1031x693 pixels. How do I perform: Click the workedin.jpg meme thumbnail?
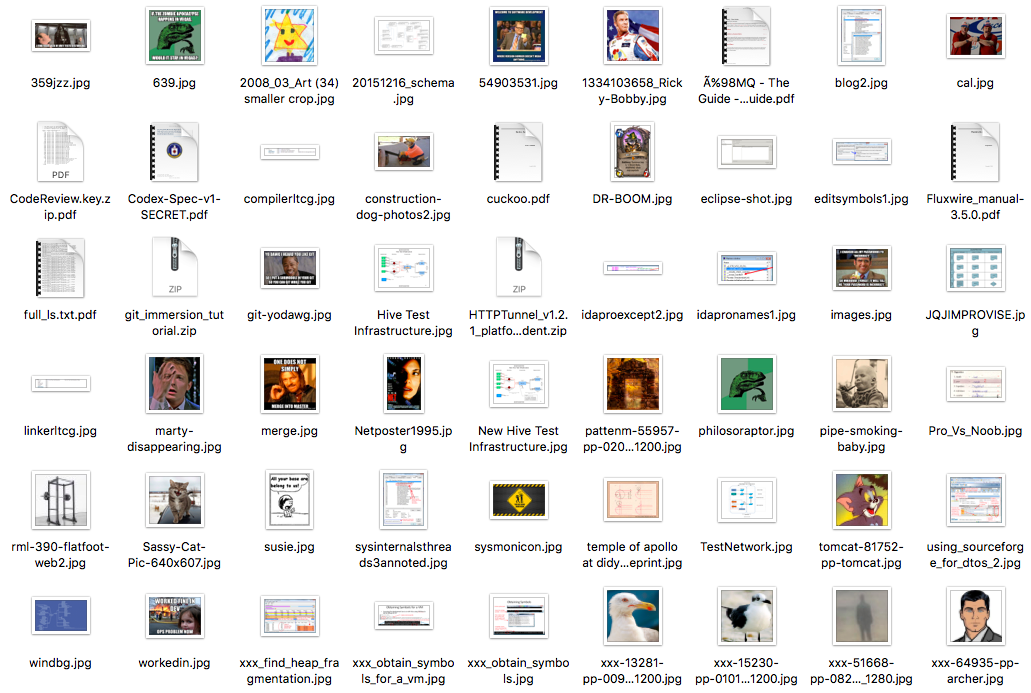pos(174,616)
